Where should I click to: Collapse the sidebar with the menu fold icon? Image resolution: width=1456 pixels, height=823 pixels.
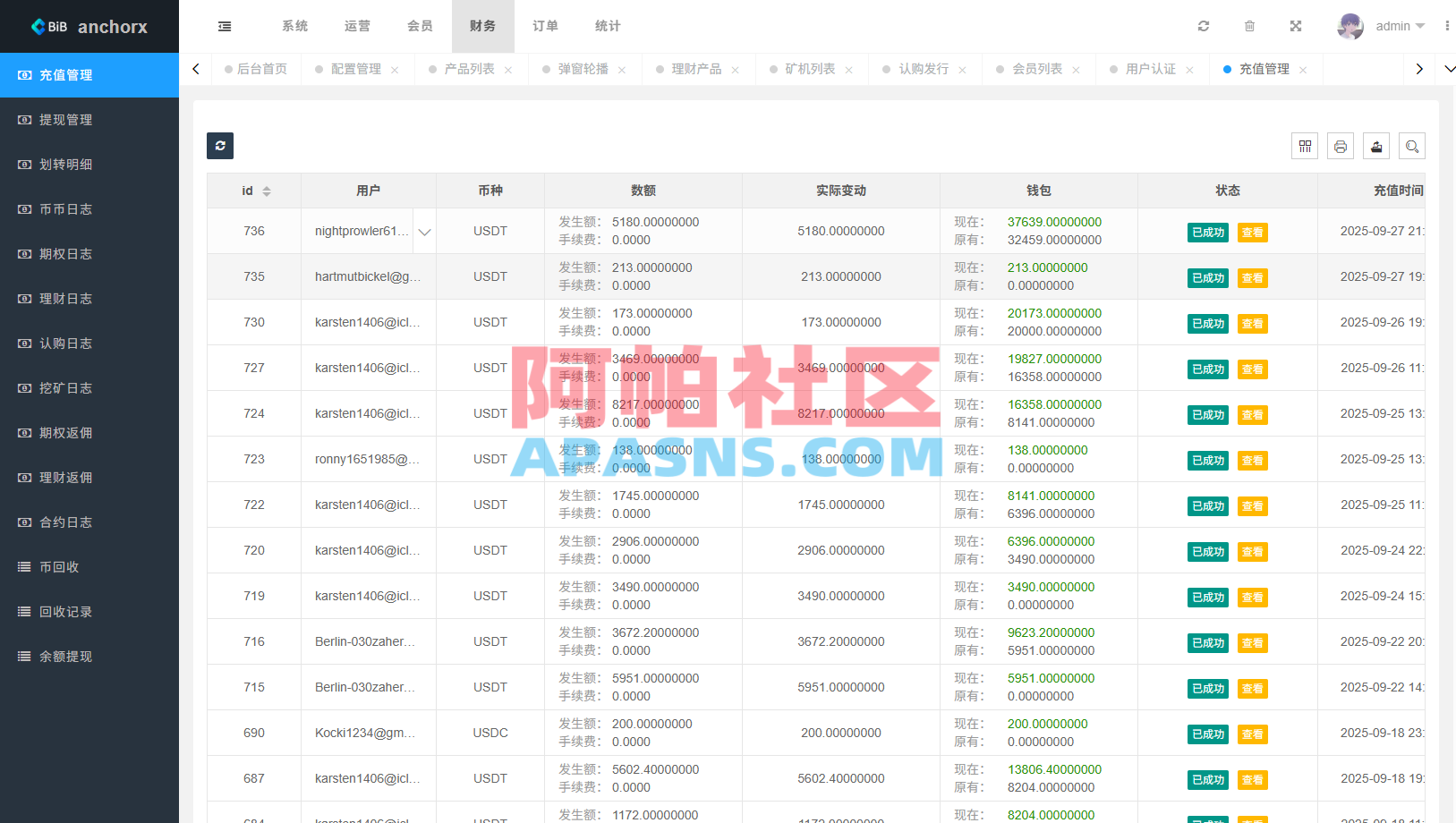coord(225,26)
